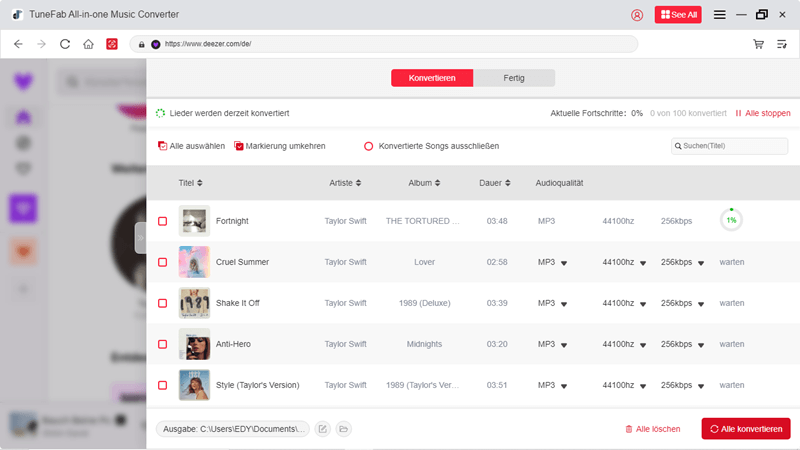Edit output path with the pencil icon

[322, 429]
